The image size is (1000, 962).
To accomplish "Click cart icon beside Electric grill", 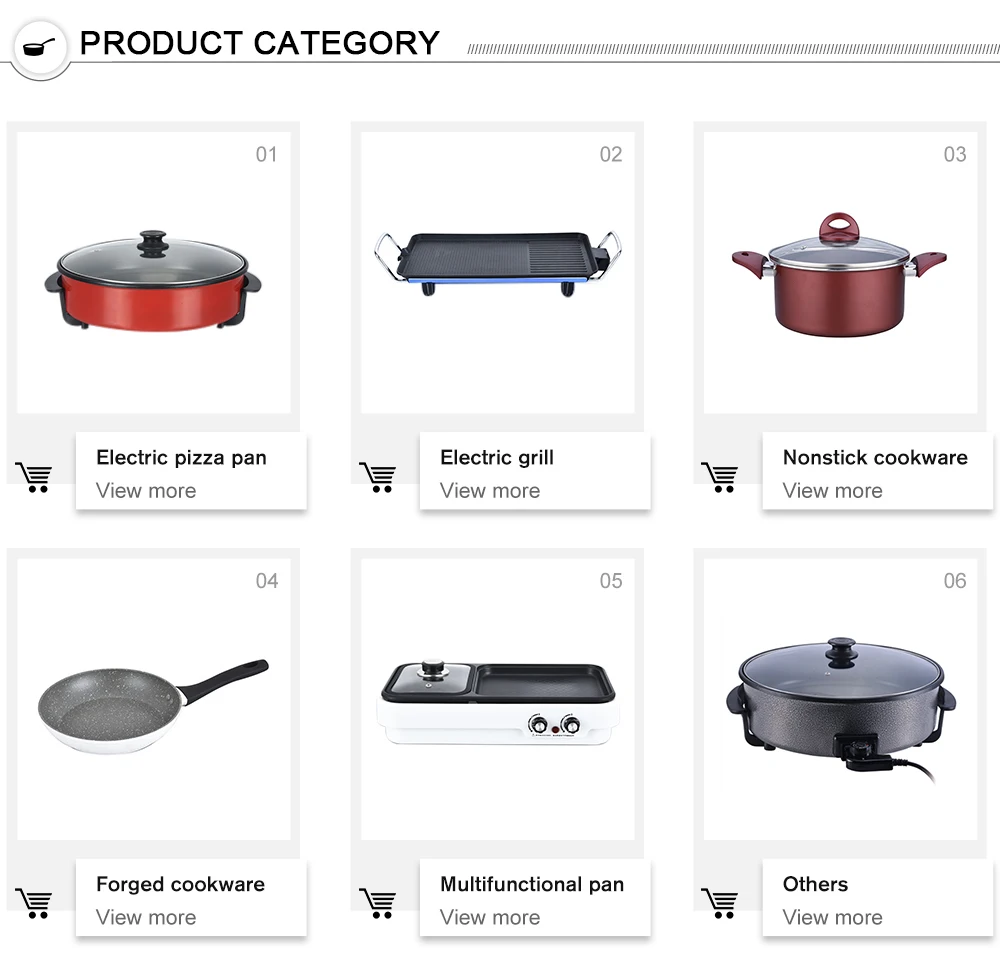I will tap(377, 477).
